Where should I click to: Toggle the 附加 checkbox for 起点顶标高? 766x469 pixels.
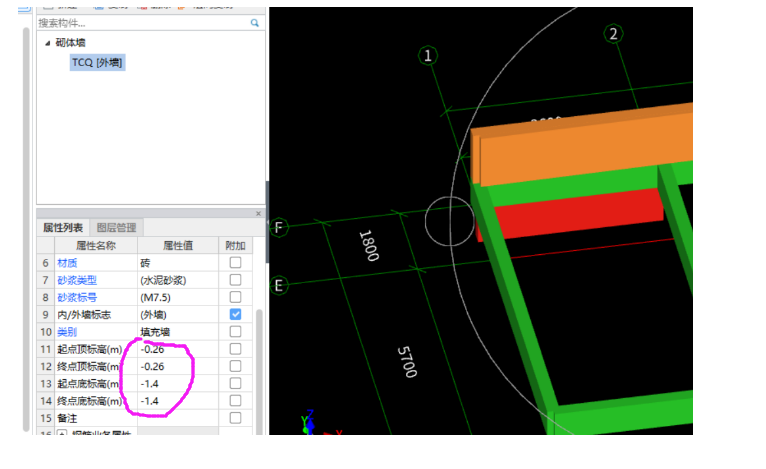pos(235,349)
